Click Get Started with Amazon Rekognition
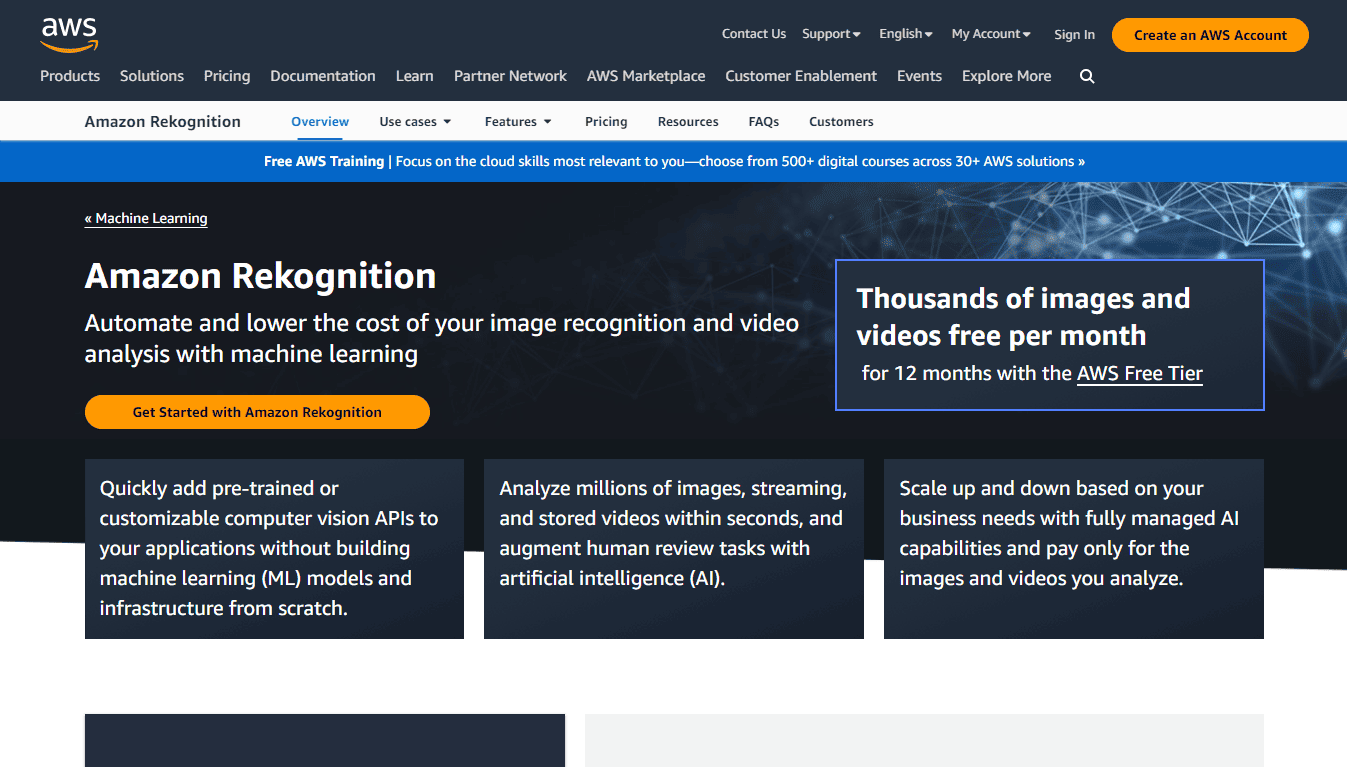Viewport: 1347px width, 767px height. point(257,411)
